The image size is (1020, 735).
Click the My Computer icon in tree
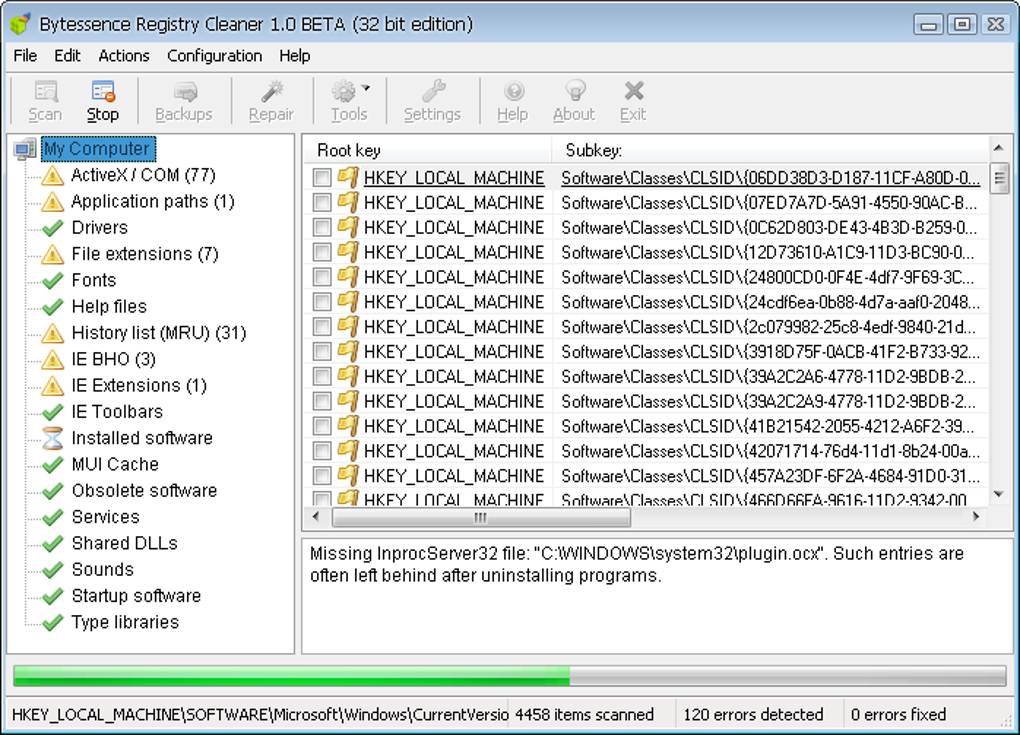coord(25,149)
